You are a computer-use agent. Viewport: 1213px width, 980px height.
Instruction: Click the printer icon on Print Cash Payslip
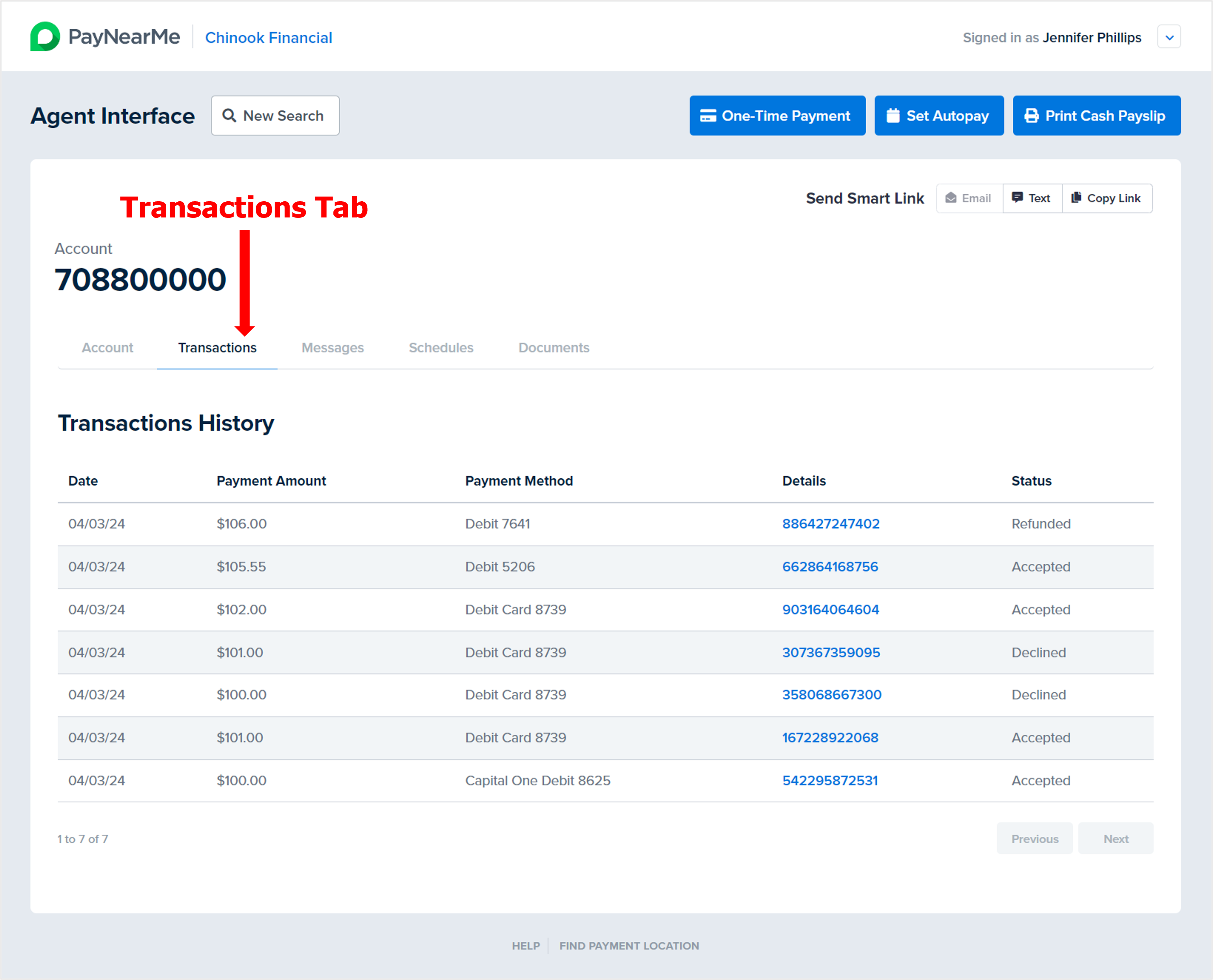1031,116
